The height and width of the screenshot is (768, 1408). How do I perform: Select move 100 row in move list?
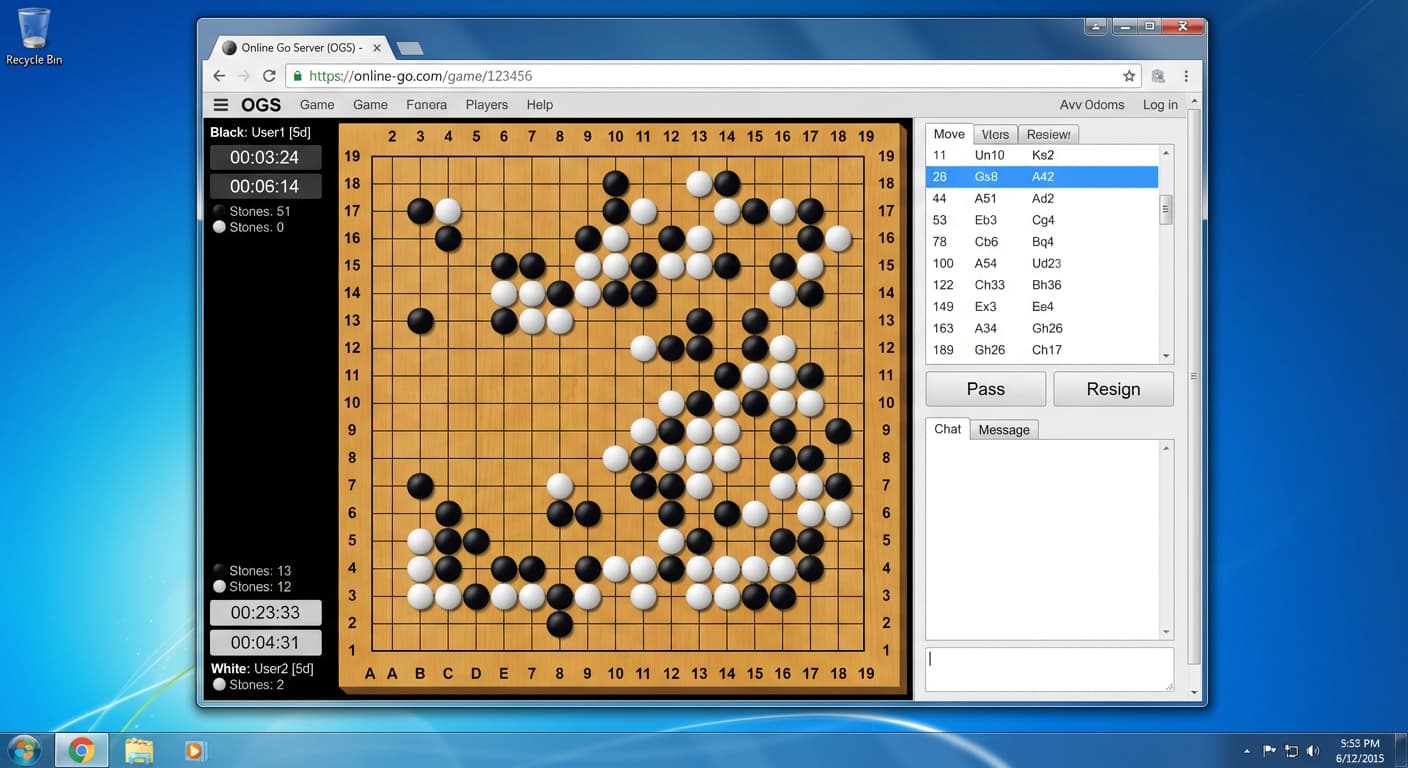pyautogui.click(x=1040, y=263)
